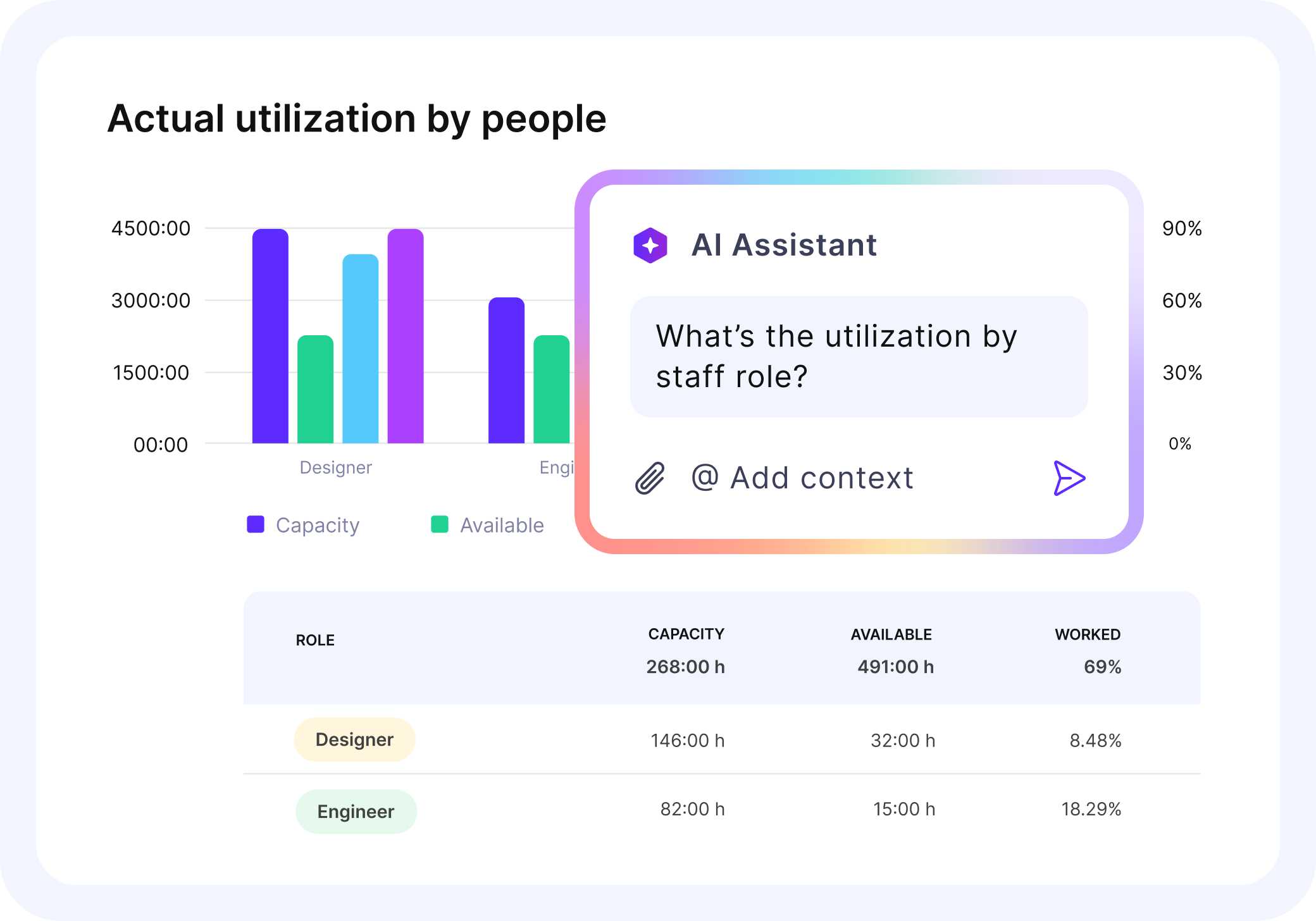The width and height of the screenshot is (1316, 921).
Task: Sort by the WORKED column header
Action: point(1087,634)
